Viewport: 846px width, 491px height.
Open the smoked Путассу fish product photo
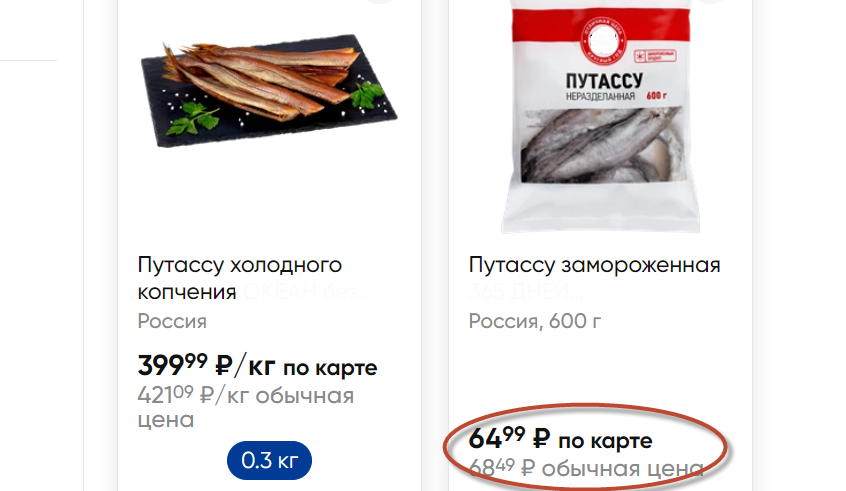tap(269, 91)
